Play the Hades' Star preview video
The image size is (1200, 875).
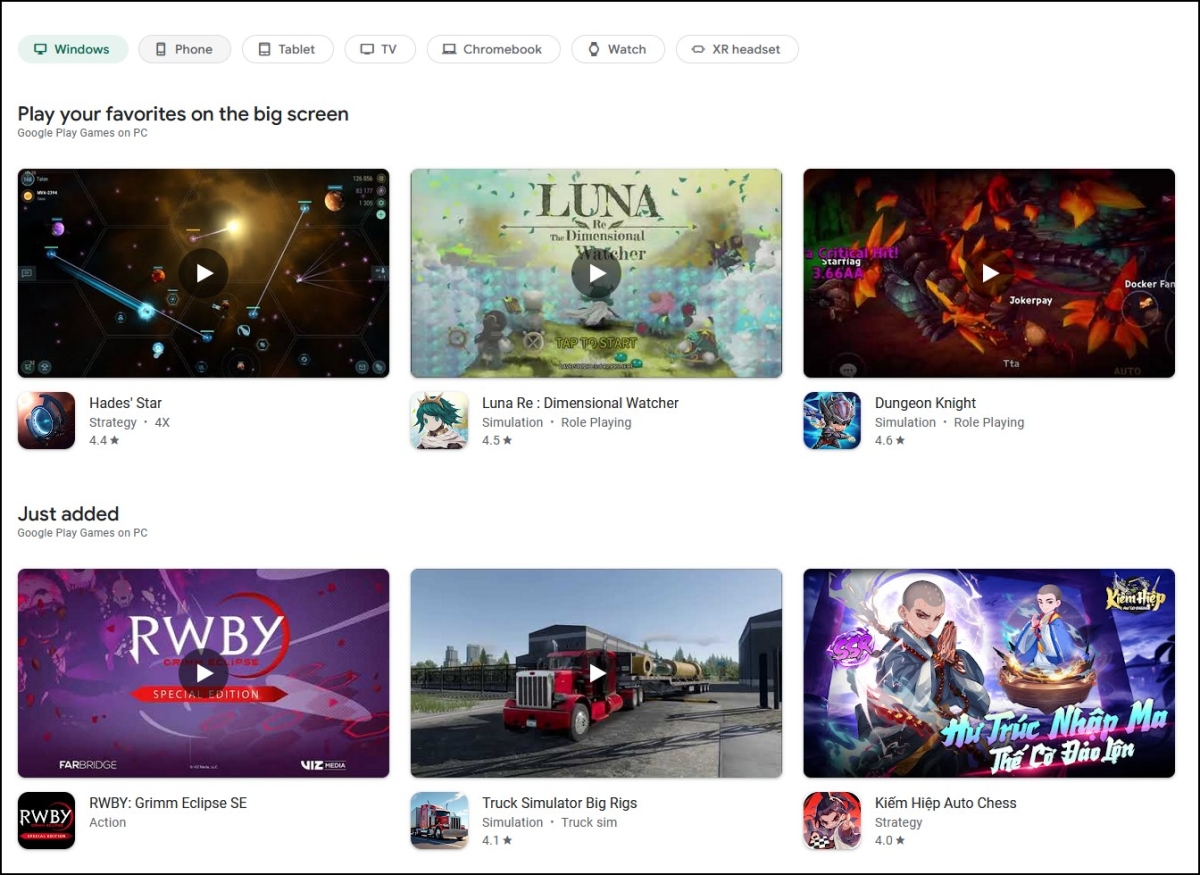pyautogui.click(x=204, y=273)
